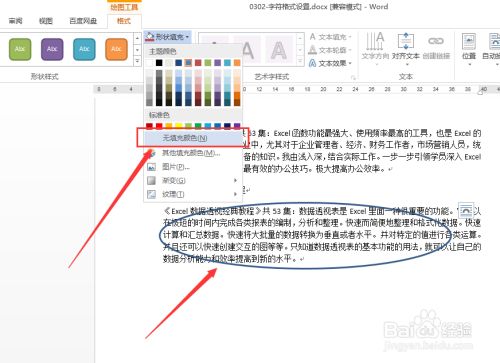Click the text 《Excel 数据透视经典教程》
Image resolution: width=500 pixels, height=363 pixels.
tap(213, 211)
